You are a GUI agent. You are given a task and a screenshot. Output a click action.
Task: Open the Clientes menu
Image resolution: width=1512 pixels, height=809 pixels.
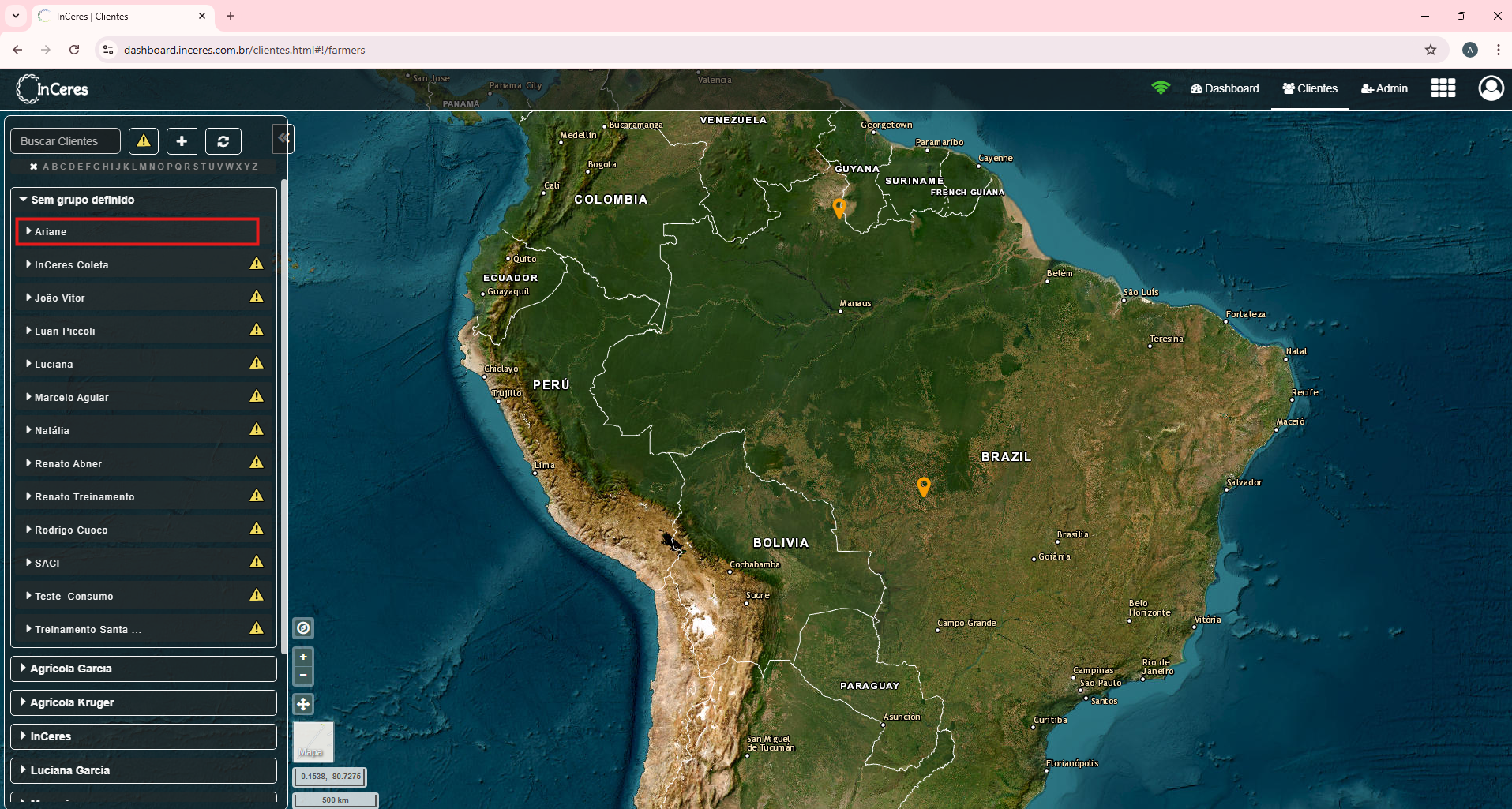click(1310, 88)
